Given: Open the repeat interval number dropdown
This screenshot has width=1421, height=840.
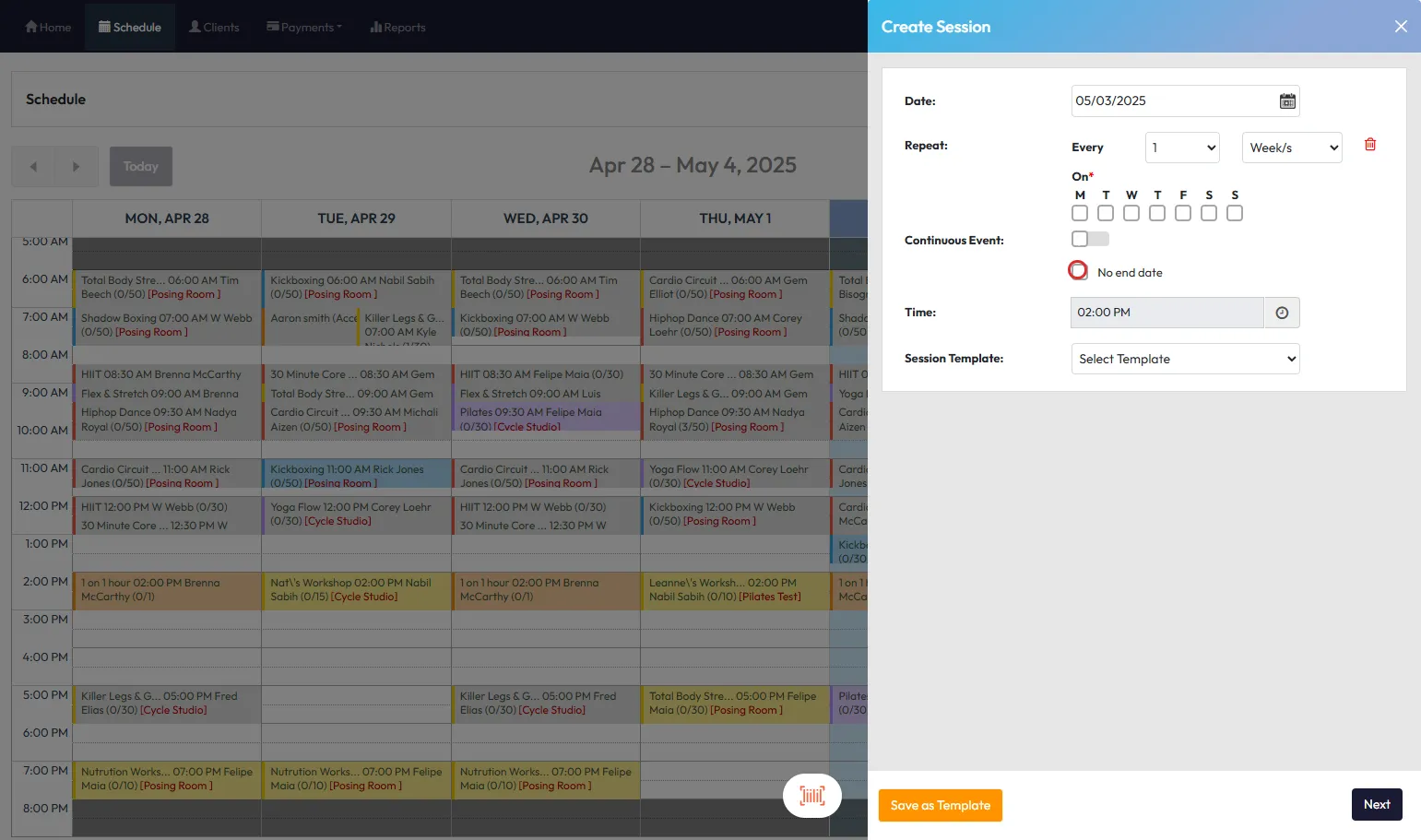Looking at the screenshot, I should 1182,148.
